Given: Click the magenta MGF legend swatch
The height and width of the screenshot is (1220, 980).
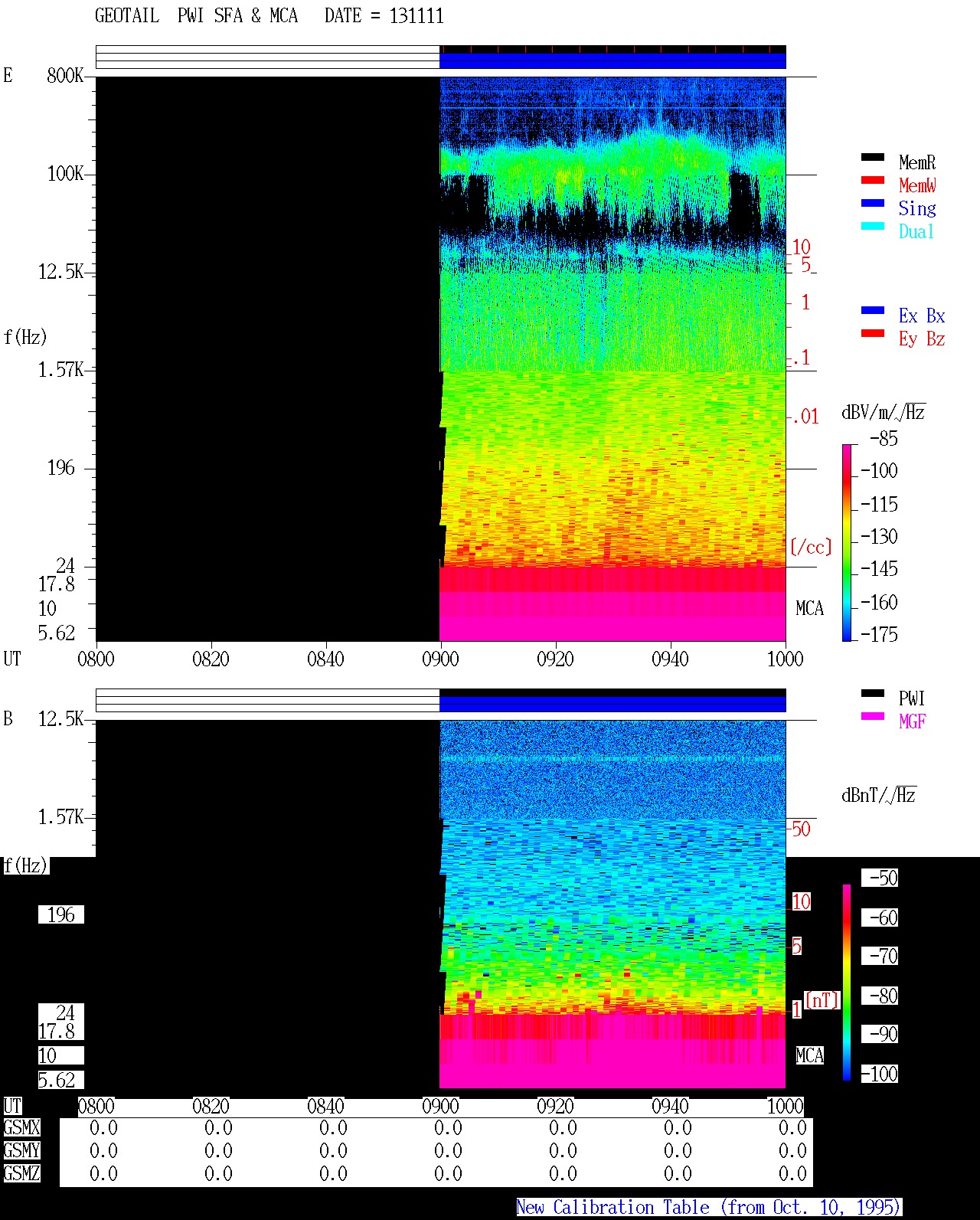Looking at the screenshot, I should pyautogui.click(x=872, y=716).
